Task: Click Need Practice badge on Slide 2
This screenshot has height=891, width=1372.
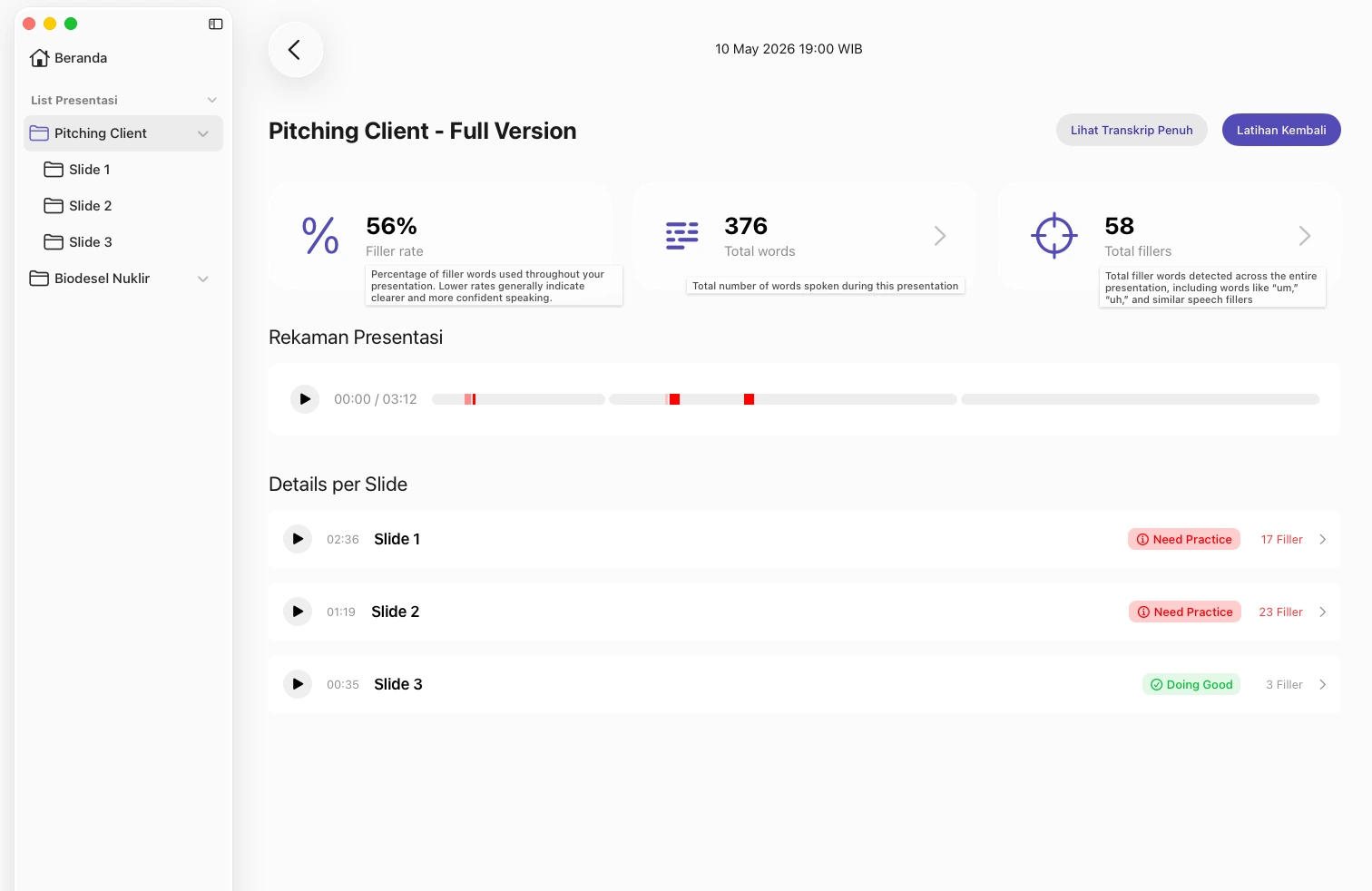Action: [1185, 612]
